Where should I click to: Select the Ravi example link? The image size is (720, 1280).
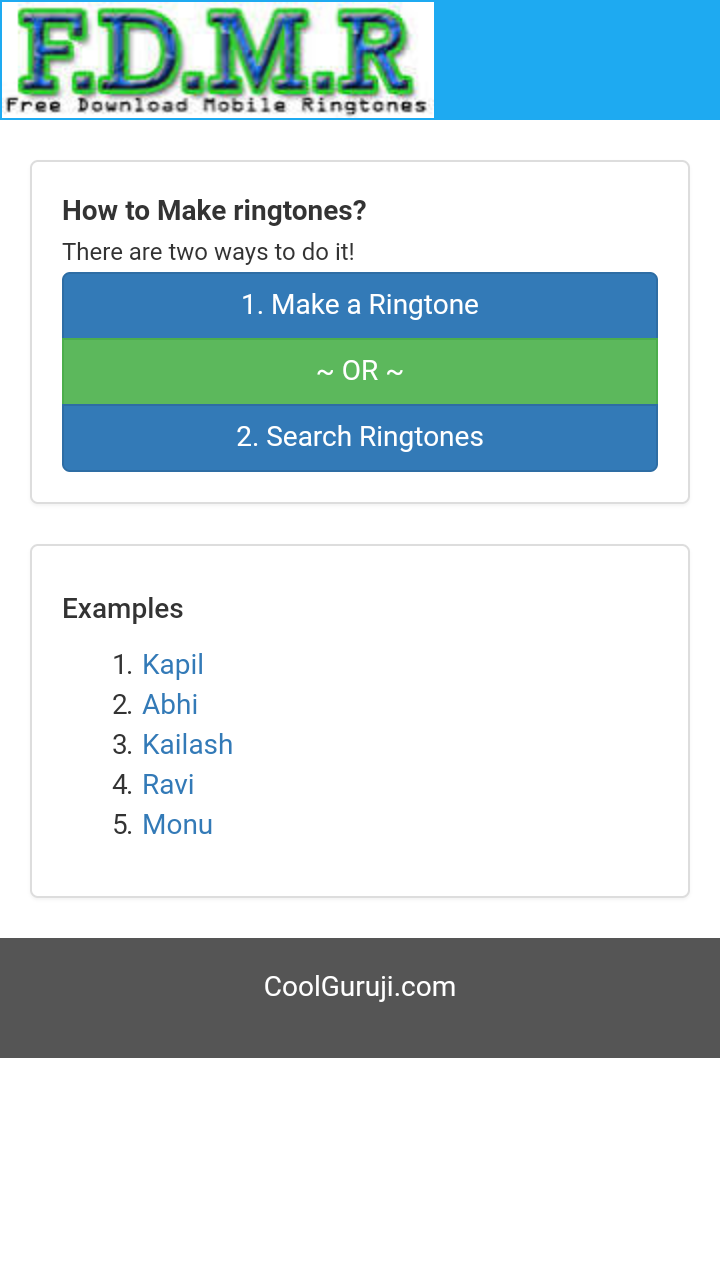point(168,785)
